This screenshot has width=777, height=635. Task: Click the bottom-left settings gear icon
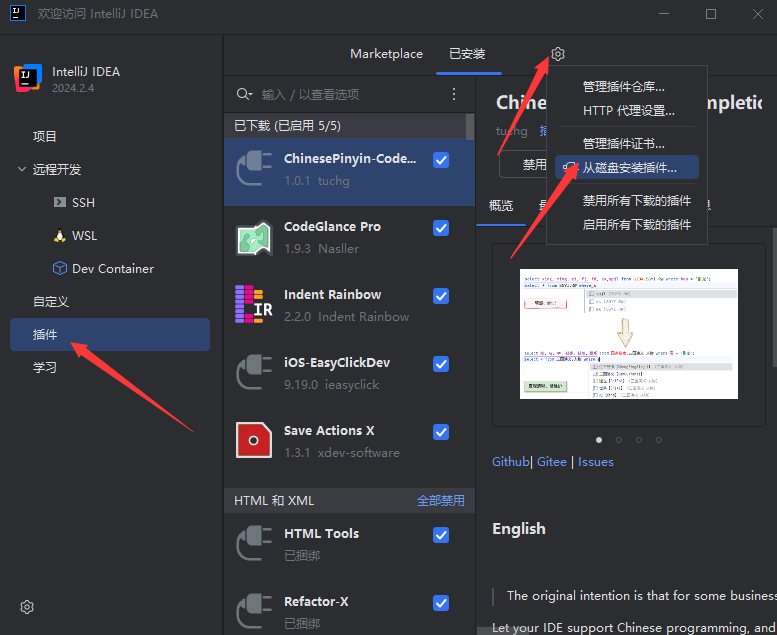pyautogui.click(x=27, y=607)
